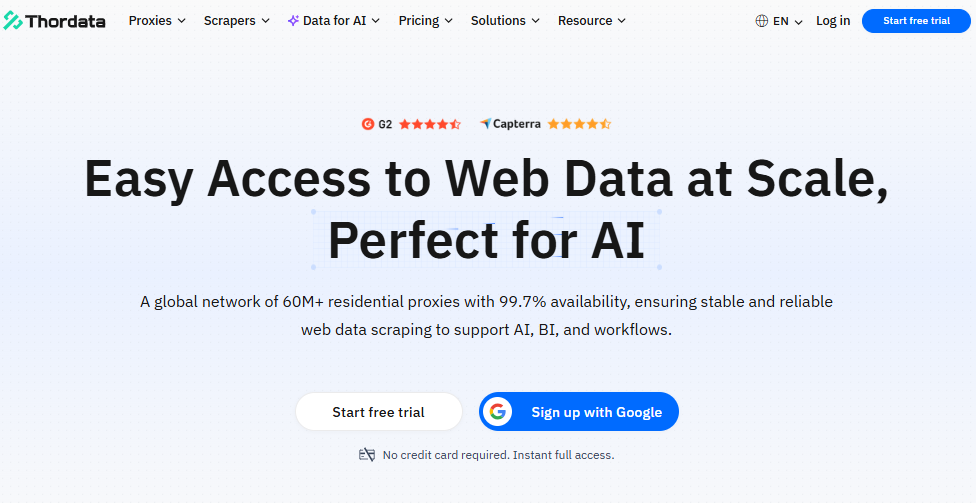Screen dimensions: 976x503
Task: Click the Capterra star rating
Action: pos(579,124)
